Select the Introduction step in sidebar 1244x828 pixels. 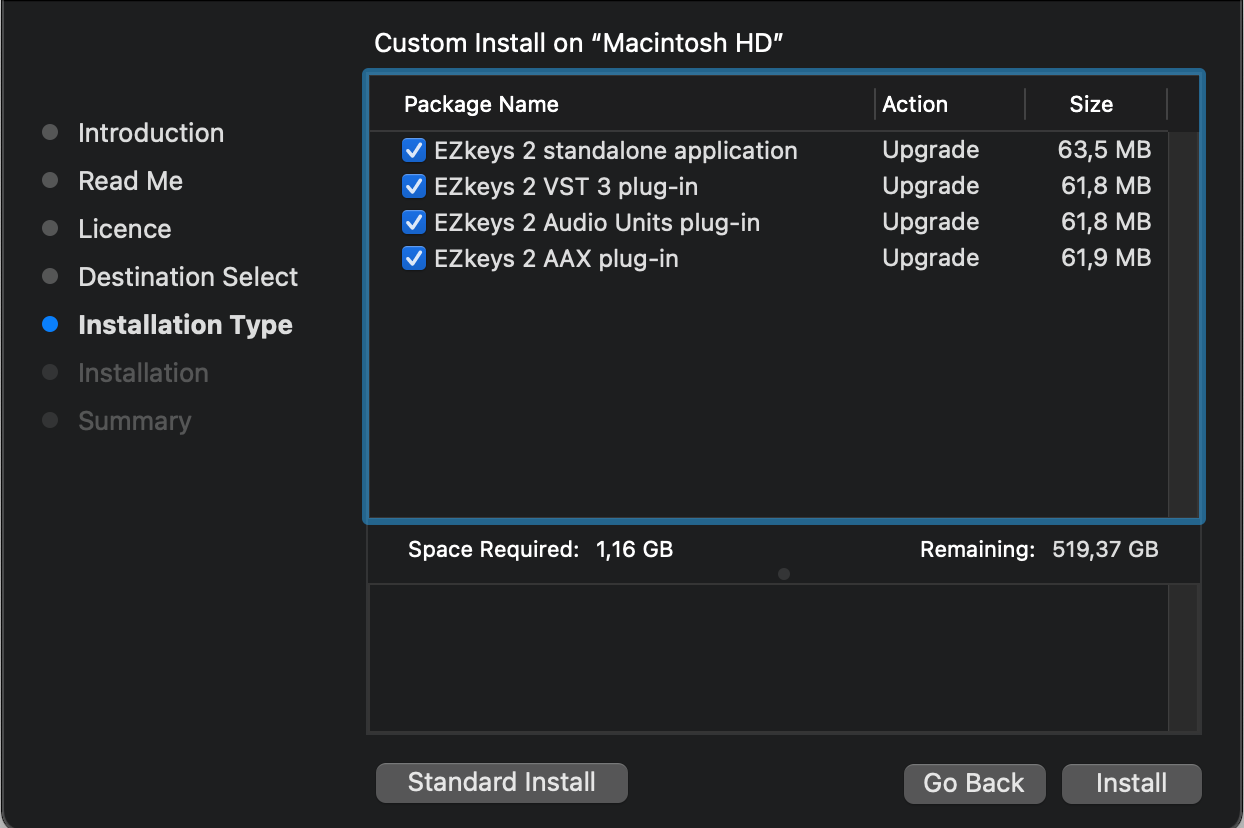pos(151,133)
